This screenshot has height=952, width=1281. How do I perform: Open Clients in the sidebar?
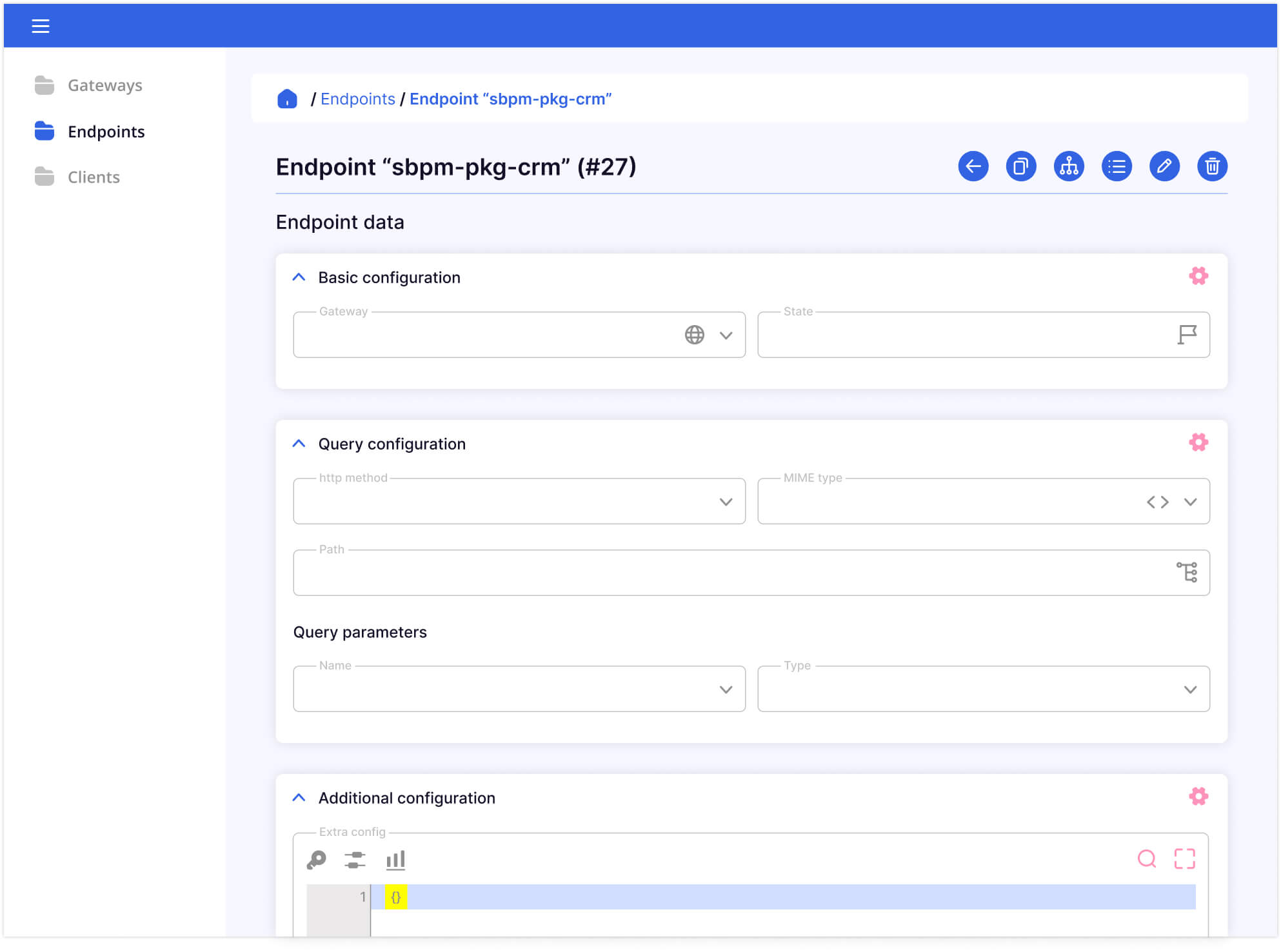94,177
